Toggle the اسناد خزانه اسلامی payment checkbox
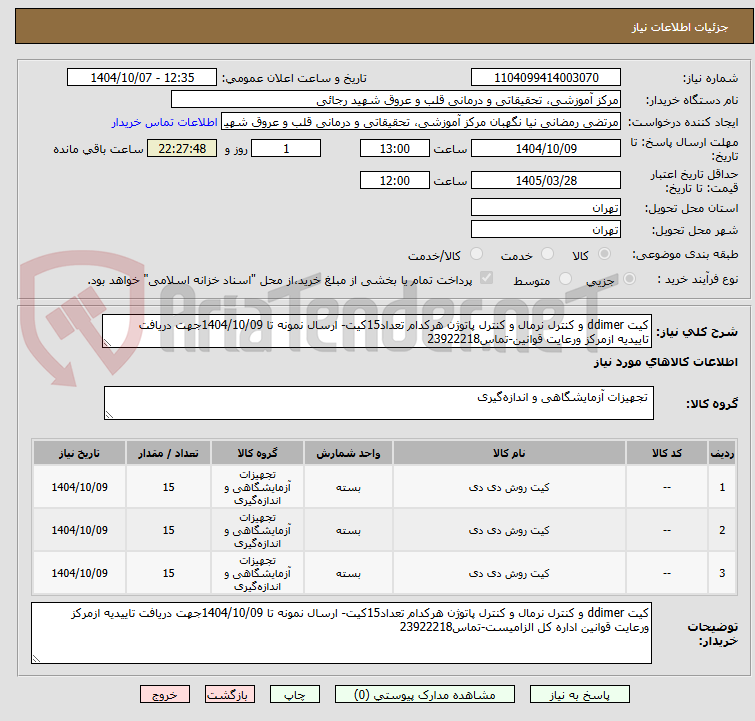The image size is (755, 721). tap(486, 278)
